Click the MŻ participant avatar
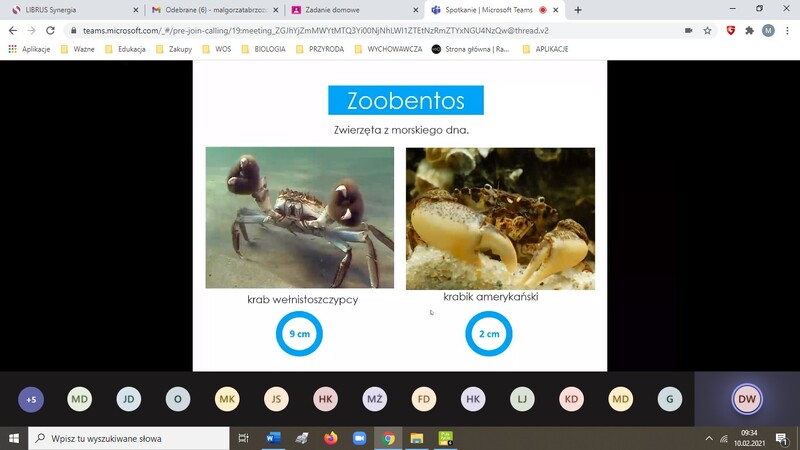The height and width of the screenshot is (450, 800). click(375, 400)
